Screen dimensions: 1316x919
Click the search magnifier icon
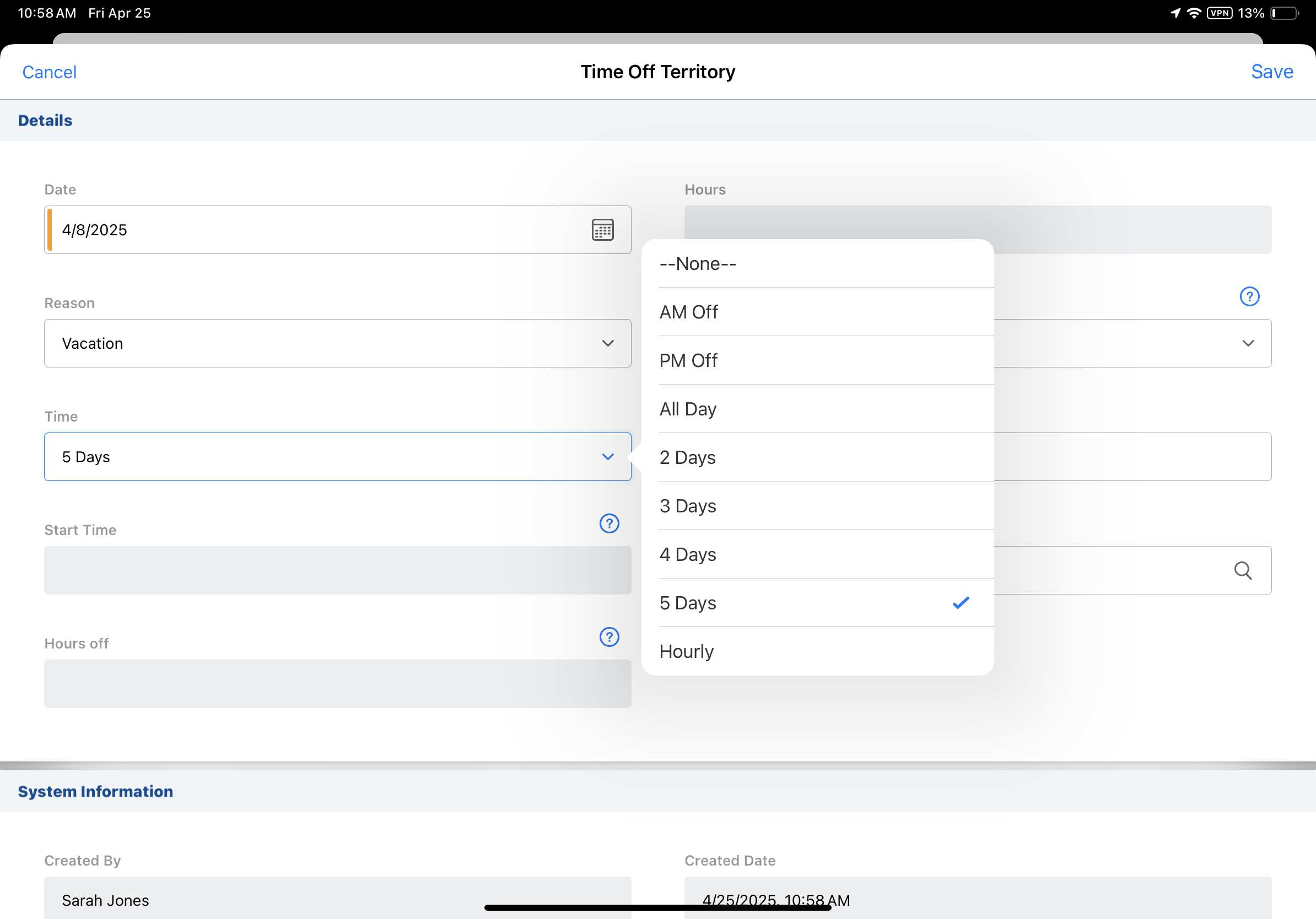1242,570
